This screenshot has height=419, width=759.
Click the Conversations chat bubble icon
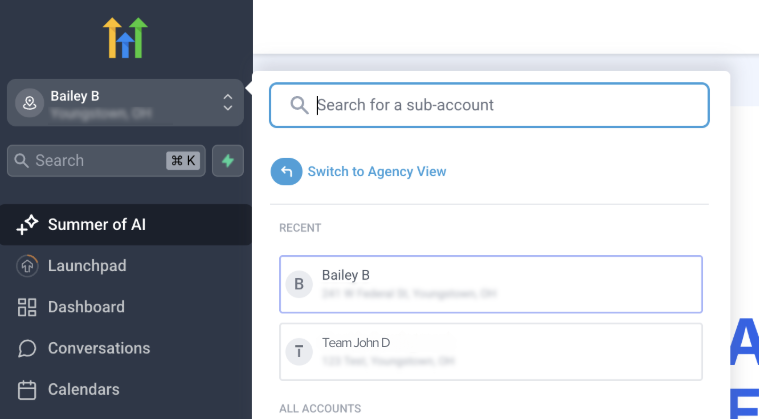[x=27, y=348]
